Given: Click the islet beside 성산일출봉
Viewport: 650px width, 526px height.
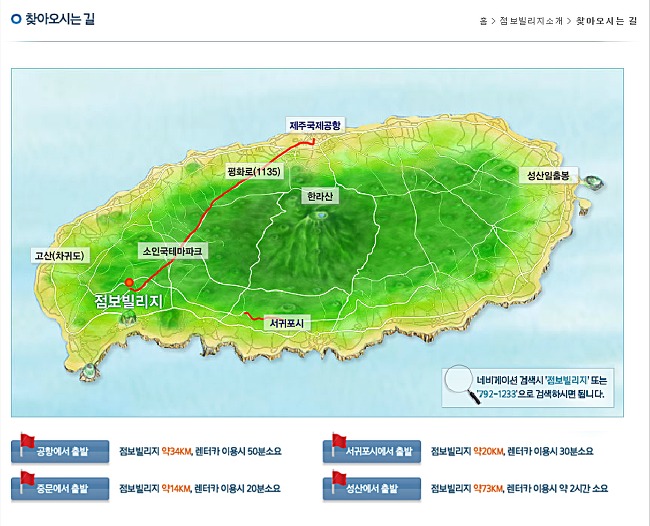Looking at the screenshot, I should (594, 182).
